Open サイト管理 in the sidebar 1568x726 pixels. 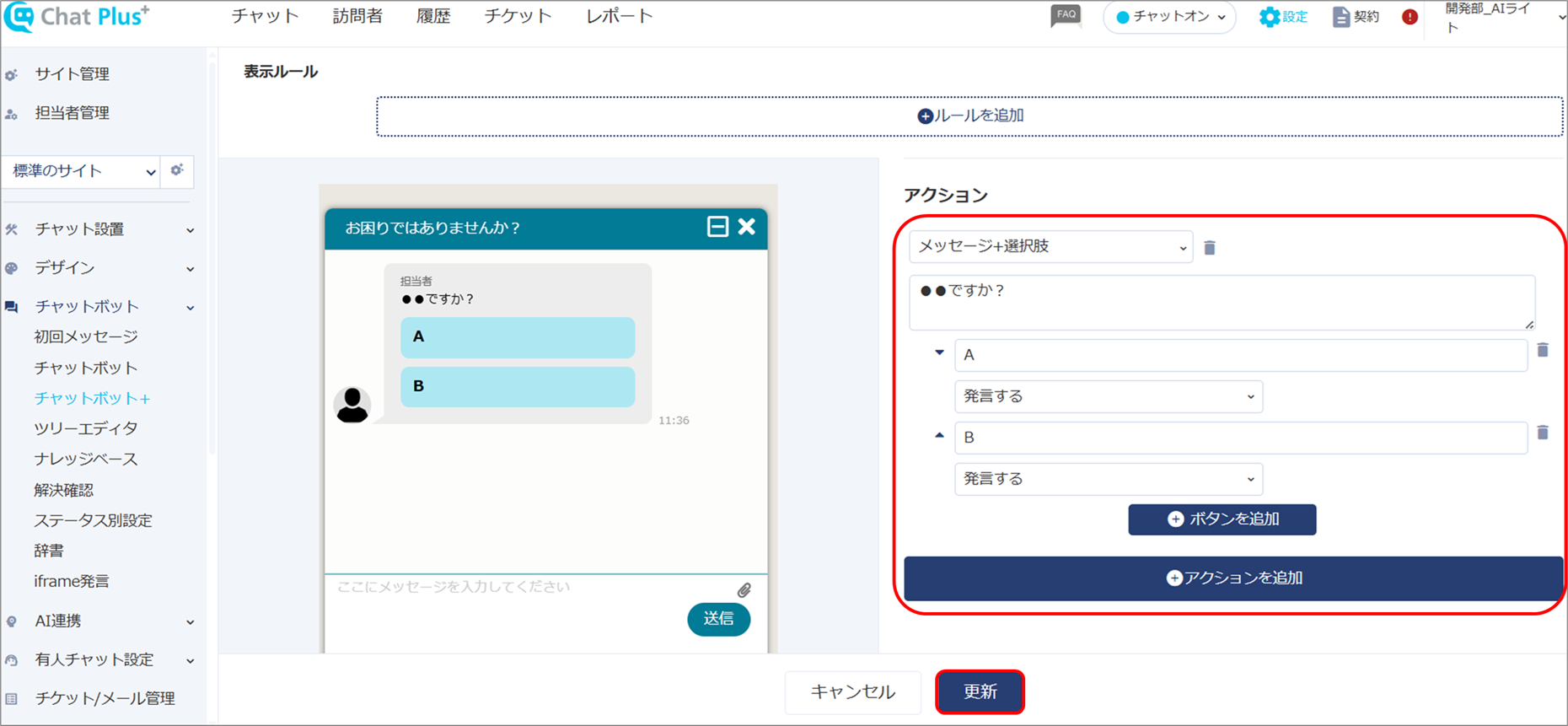tap(72, 74)
